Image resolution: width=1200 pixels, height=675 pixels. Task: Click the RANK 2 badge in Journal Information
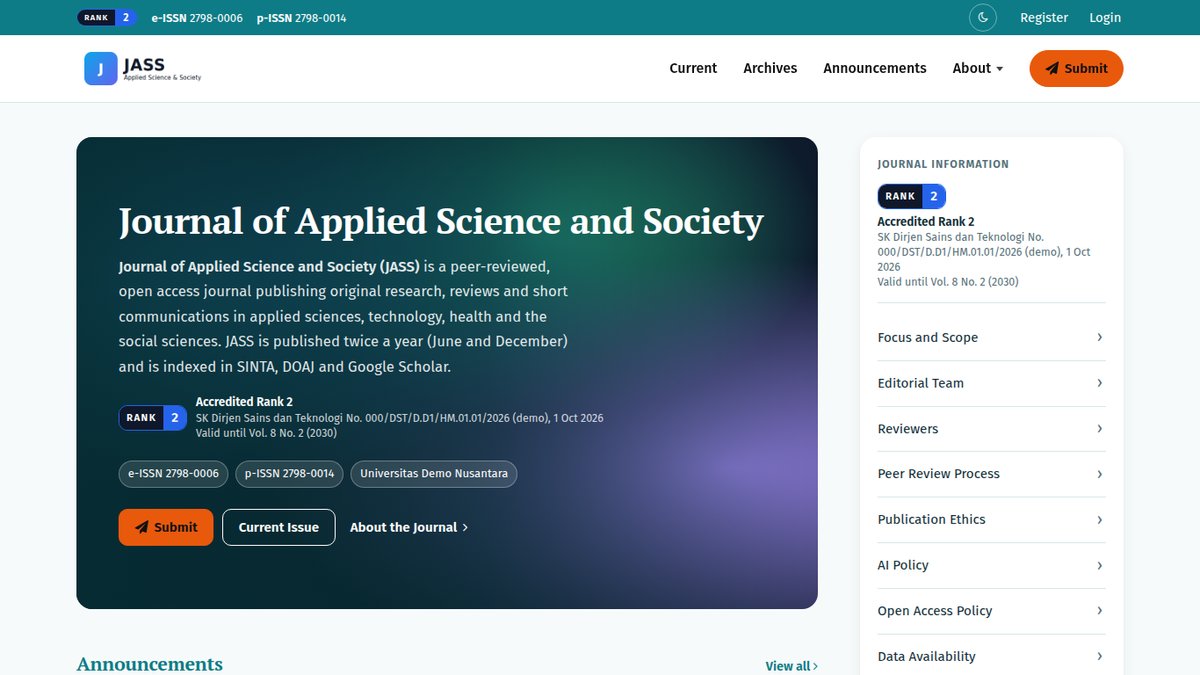click(x=911, y=196)
